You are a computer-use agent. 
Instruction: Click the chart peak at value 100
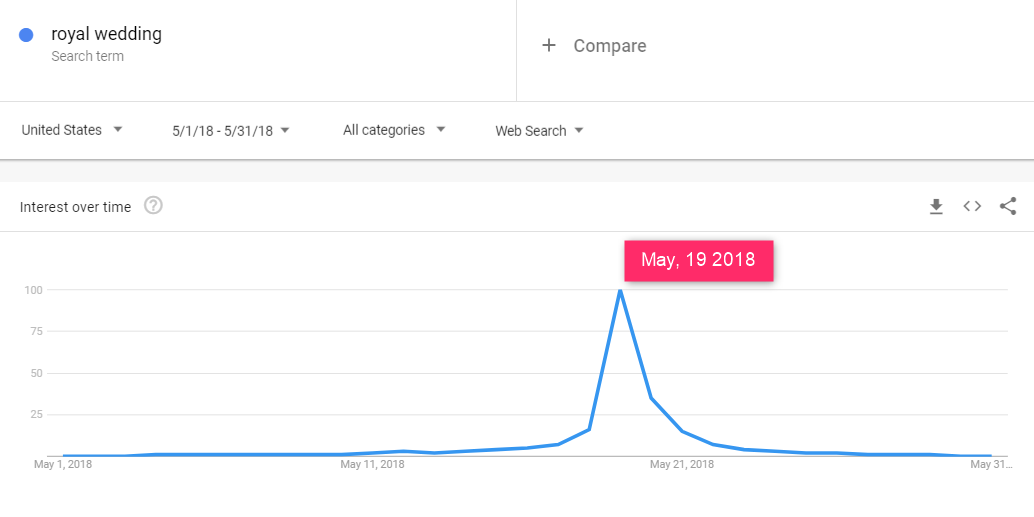pos(620,291)
